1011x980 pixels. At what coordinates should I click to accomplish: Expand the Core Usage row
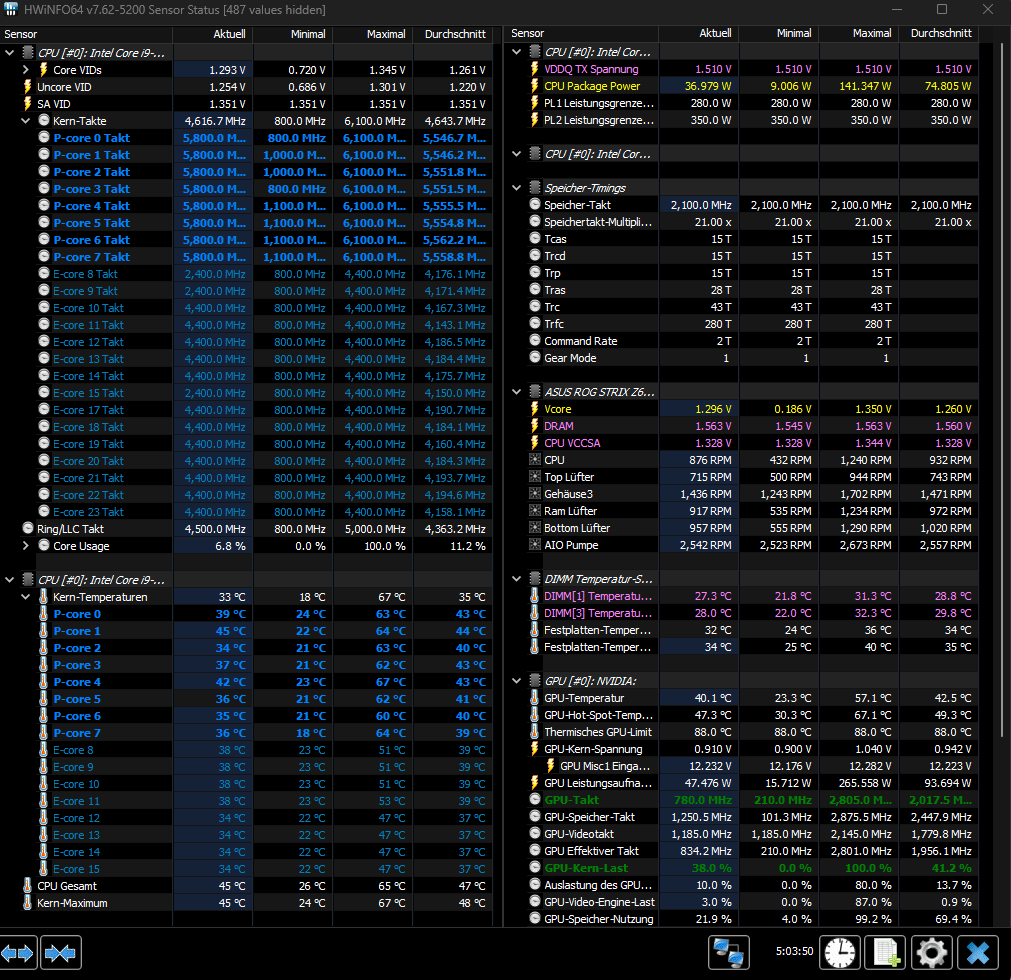point(26,545)
